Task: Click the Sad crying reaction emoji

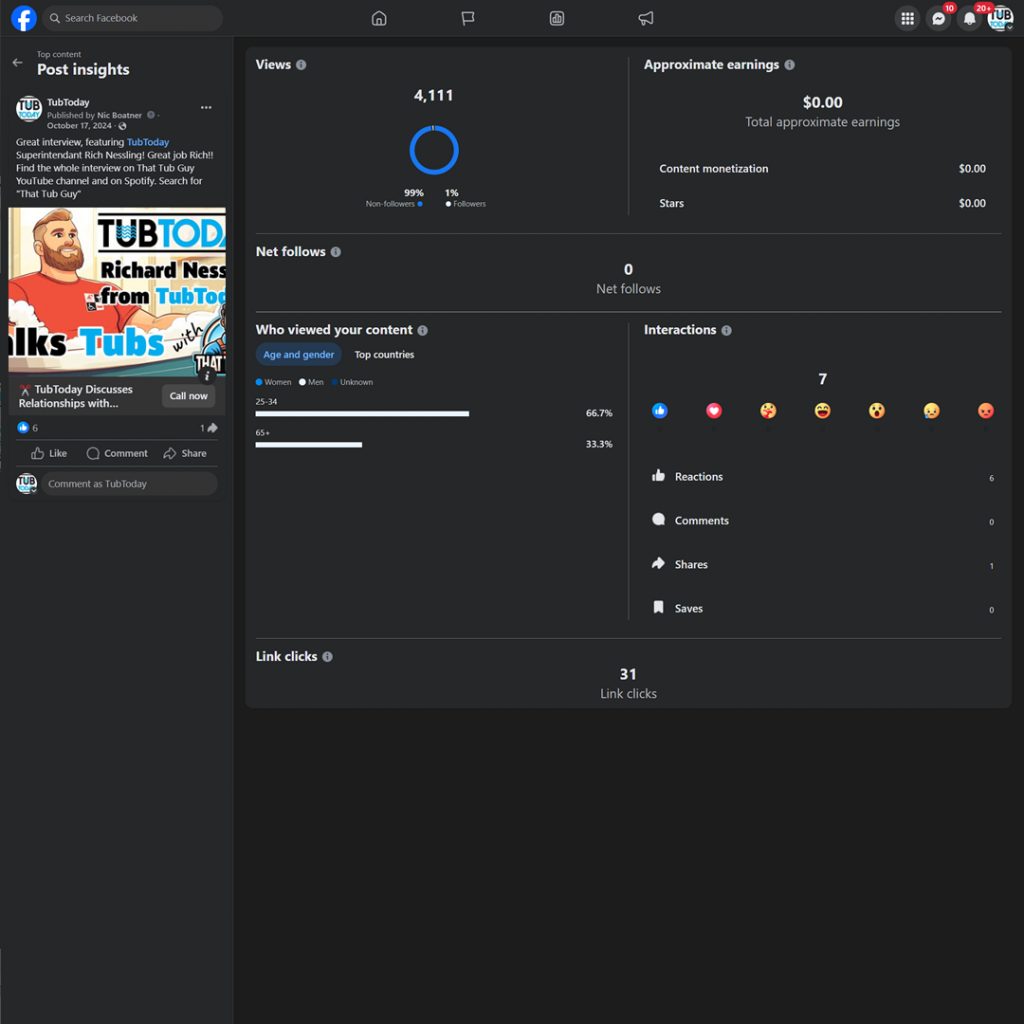Action: tap(931, 411)
